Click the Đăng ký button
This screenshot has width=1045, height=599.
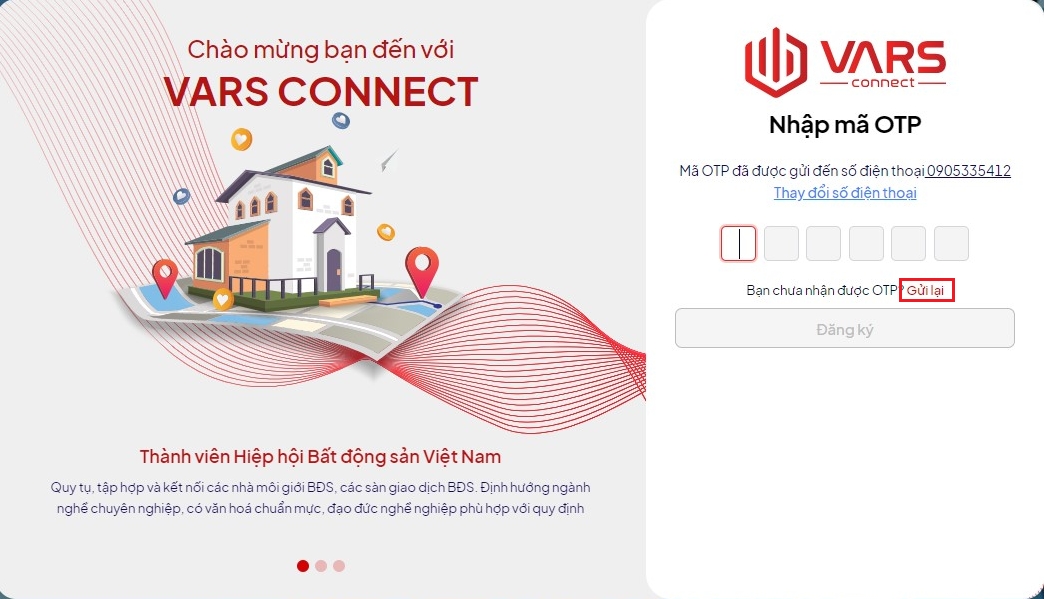(x=844, y=328)
